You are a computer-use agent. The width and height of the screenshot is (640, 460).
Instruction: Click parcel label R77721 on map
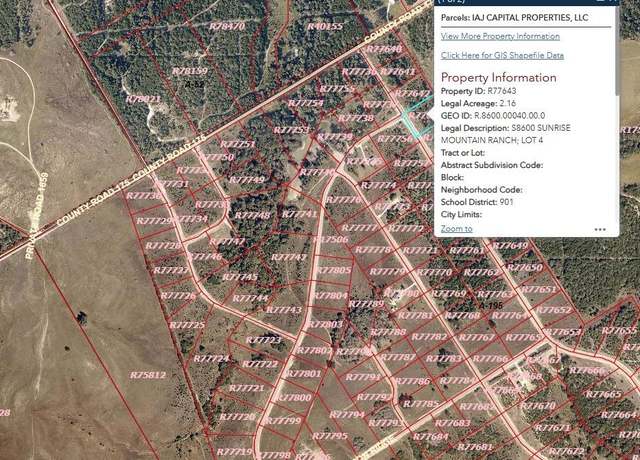247,388
